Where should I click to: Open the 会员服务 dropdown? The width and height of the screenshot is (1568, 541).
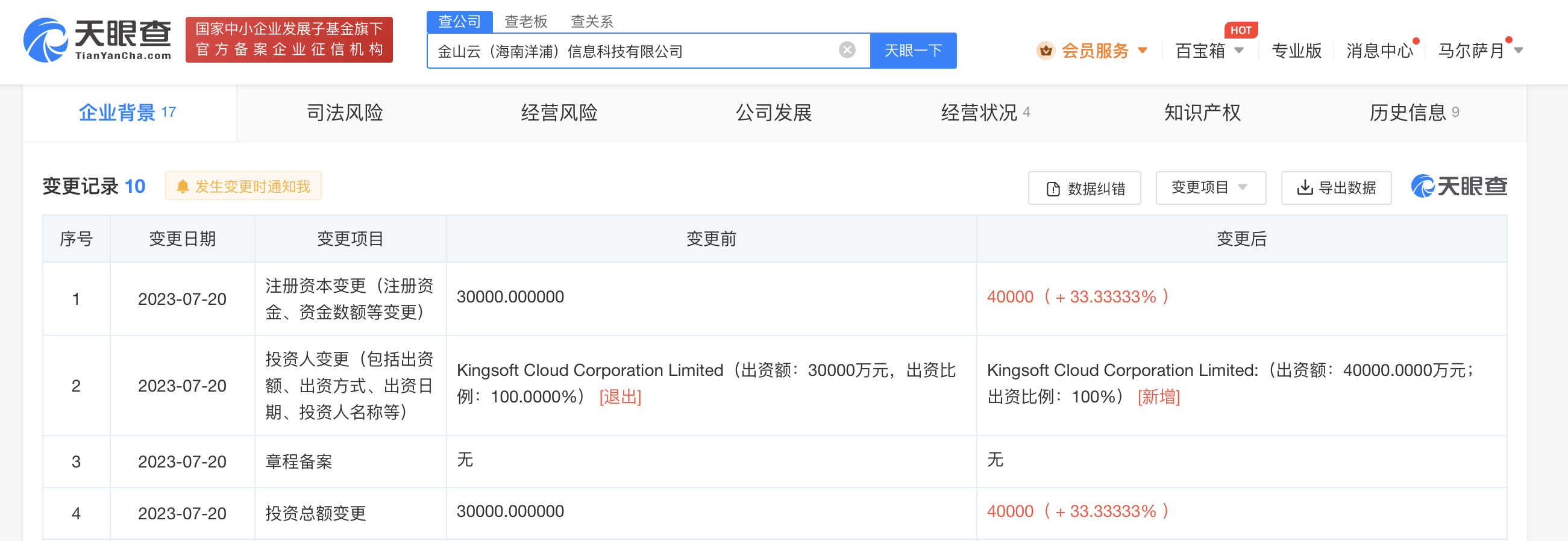(x=1103, y=51)
